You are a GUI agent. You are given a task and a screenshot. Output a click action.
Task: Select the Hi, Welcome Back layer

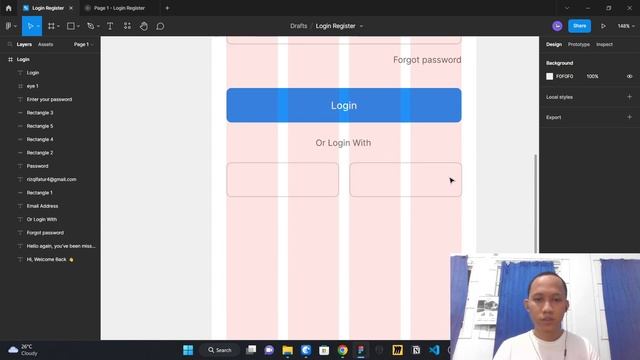click(x=50, y=260)
